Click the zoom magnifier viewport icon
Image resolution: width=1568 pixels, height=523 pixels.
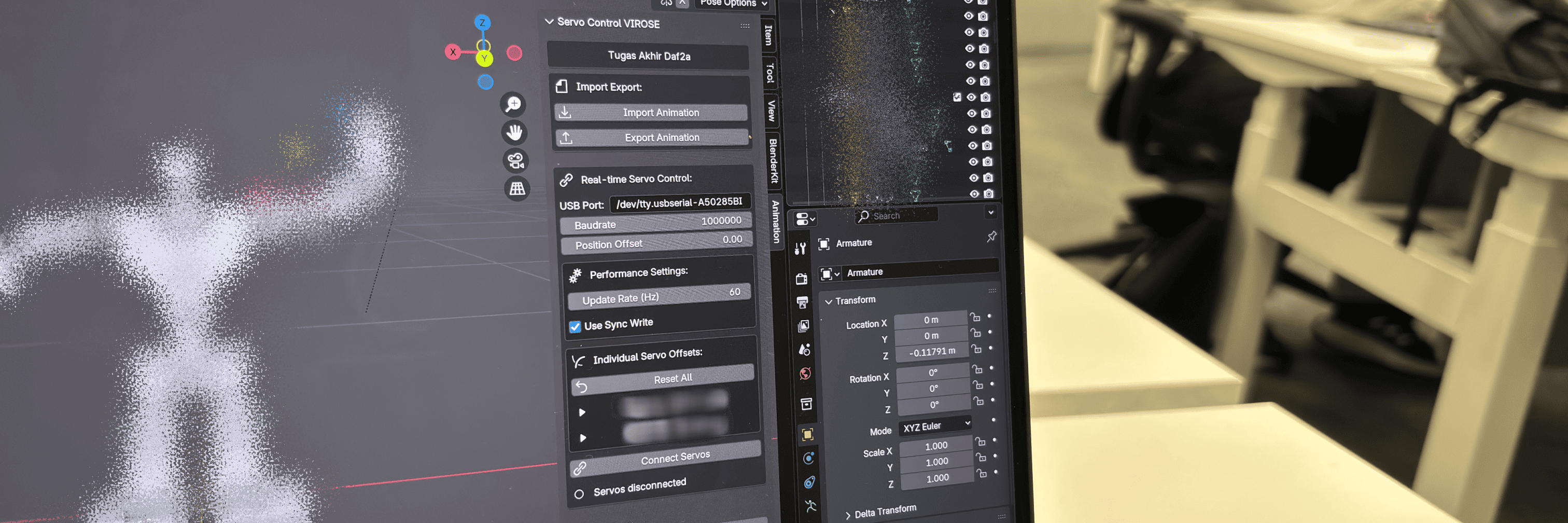coord(513,104)
